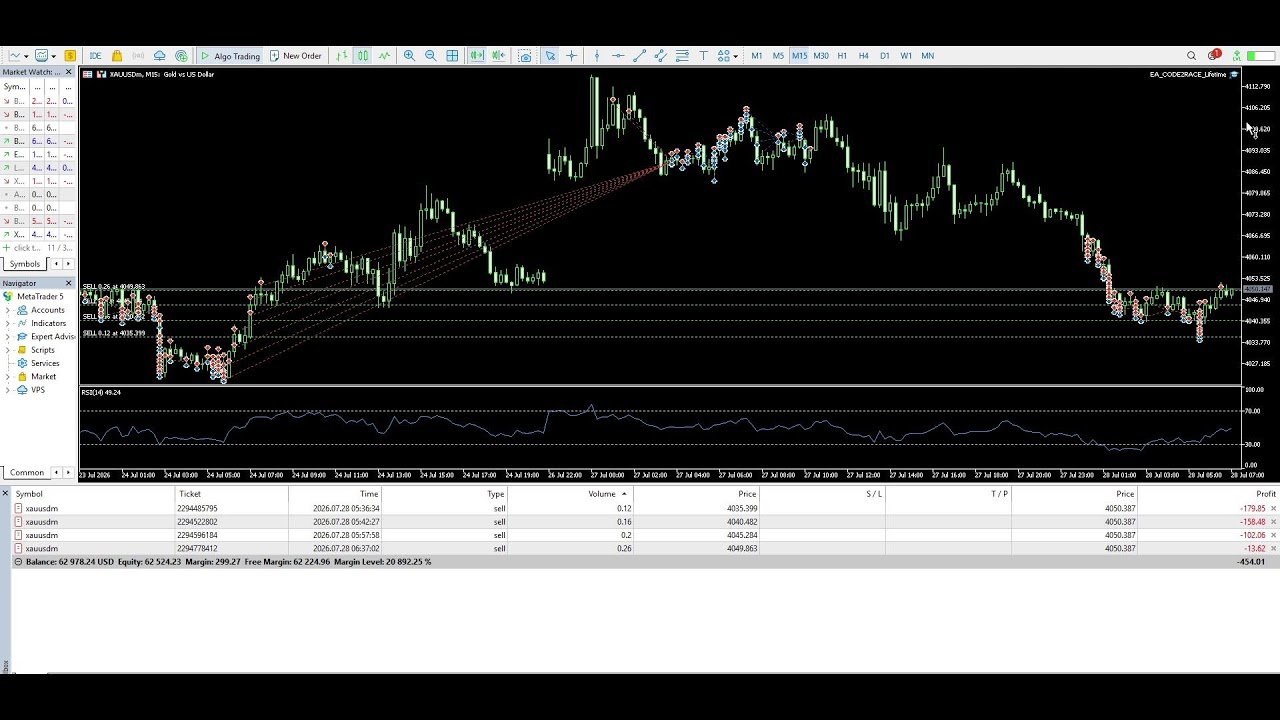This screenshot has height=720, width=1280.
Task: Close the Navigator panel
Action: 69,283
